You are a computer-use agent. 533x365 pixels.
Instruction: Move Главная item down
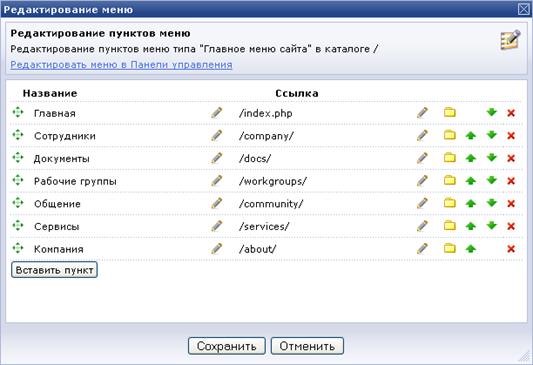click(x=492, y=112)
